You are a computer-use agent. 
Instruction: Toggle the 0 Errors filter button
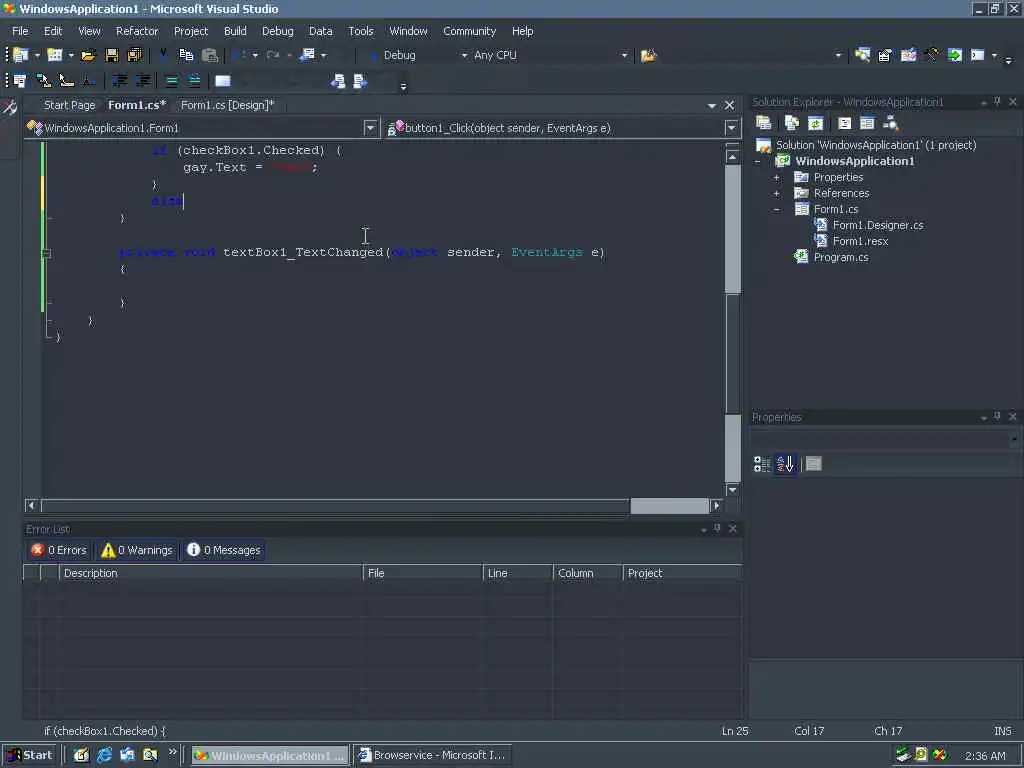click(x=59, y=551)
